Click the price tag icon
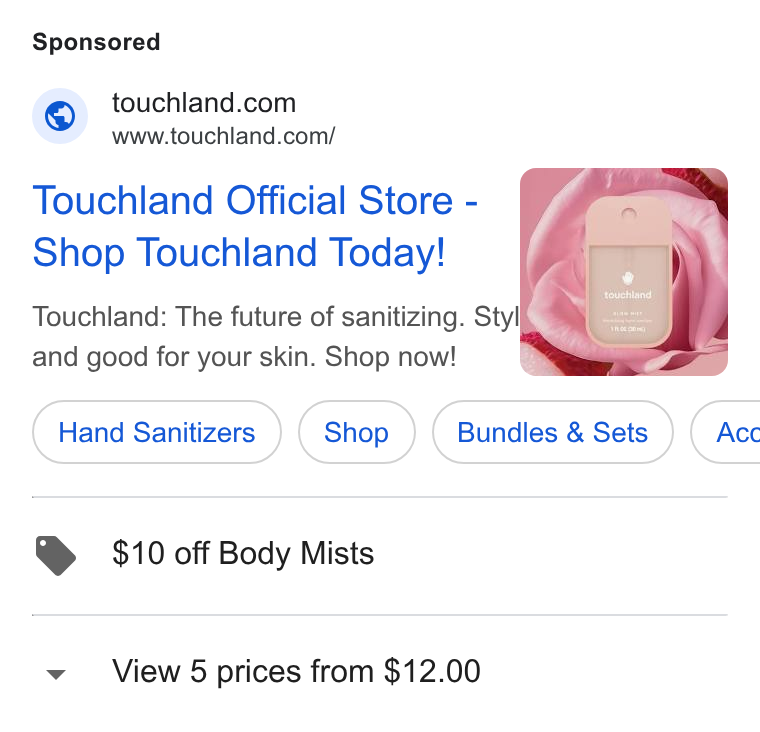This screenshot has width=760, height=732. (56, 556)
